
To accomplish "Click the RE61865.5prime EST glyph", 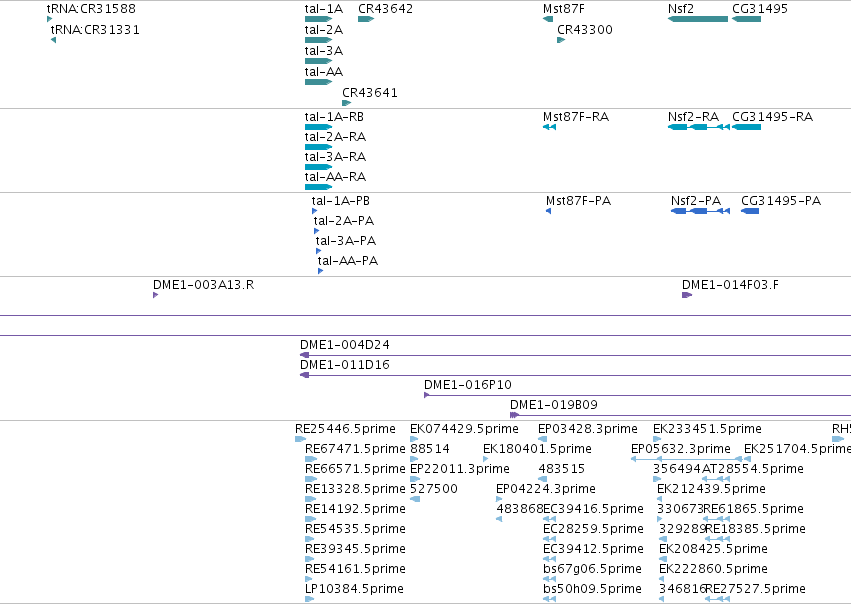I will click(716, 519).
